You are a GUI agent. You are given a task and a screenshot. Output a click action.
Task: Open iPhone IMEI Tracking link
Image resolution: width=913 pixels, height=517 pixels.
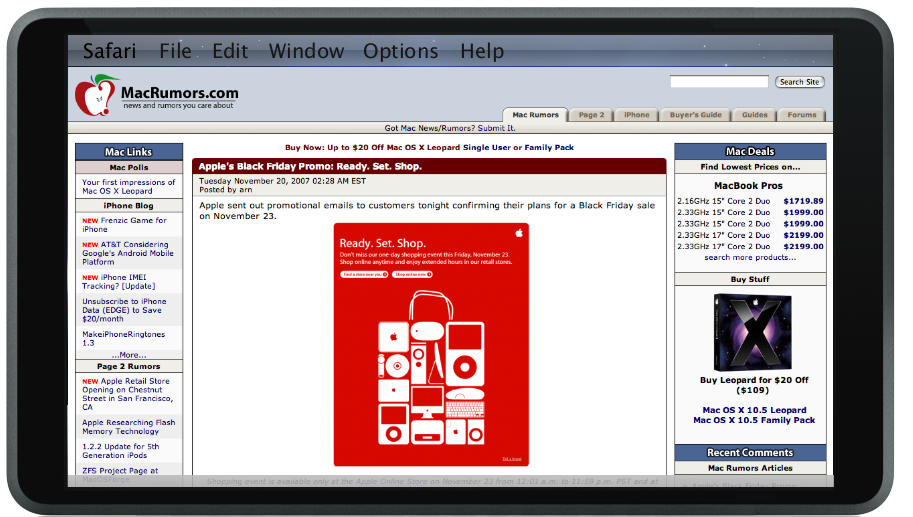click(x=118, y=282)
